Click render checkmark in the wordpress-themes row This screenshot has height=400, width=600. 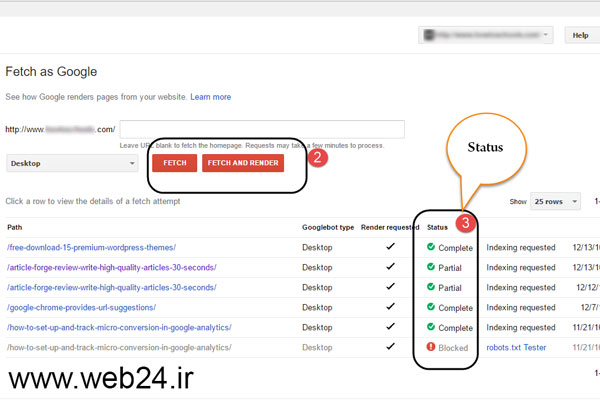pyautogui.click(x=390, y=247)
